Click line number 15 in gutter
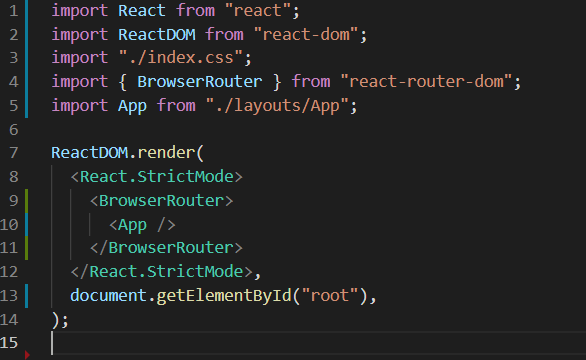 pos(9,343)
